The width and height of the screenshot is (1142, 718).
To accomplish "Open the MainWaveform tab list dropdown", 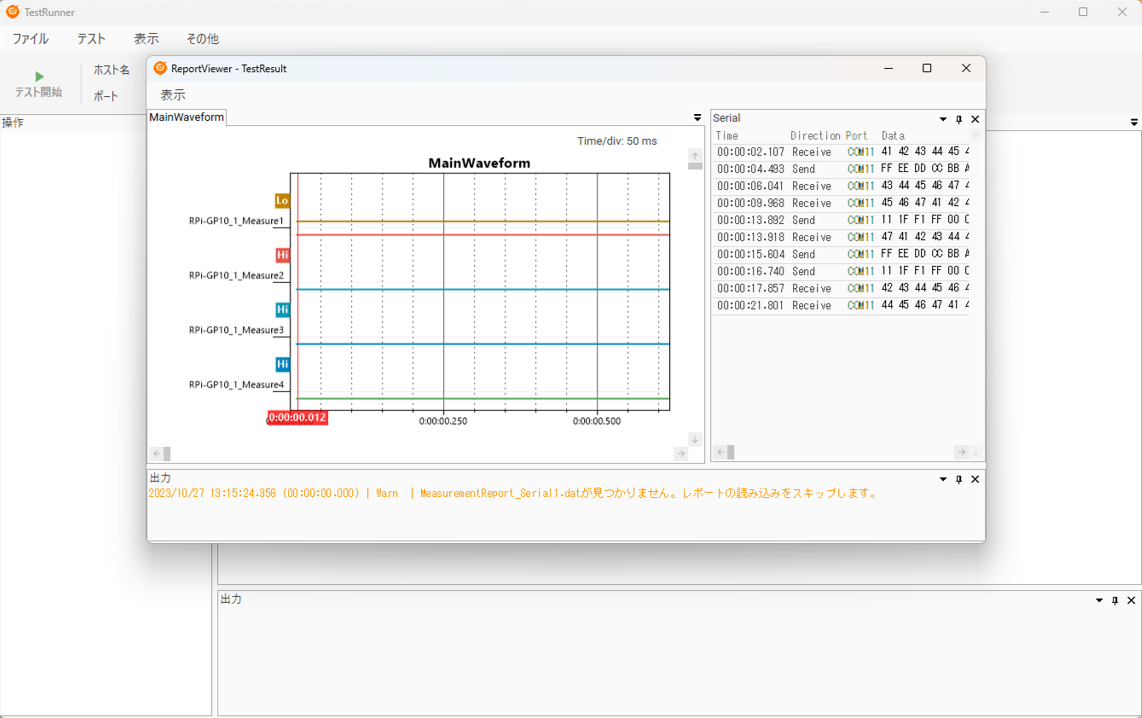I will point(697,118).
